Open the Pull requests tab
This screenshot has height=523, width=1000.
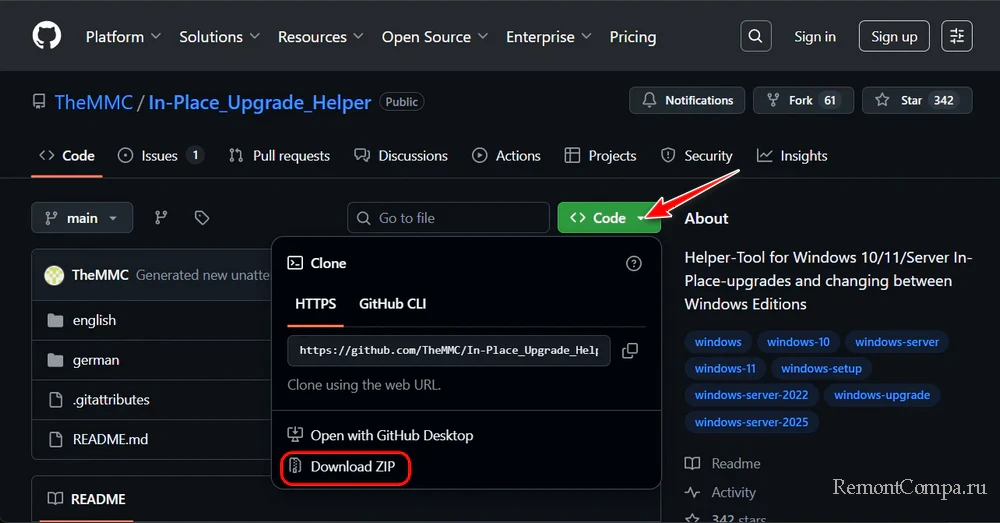(279, 156)
